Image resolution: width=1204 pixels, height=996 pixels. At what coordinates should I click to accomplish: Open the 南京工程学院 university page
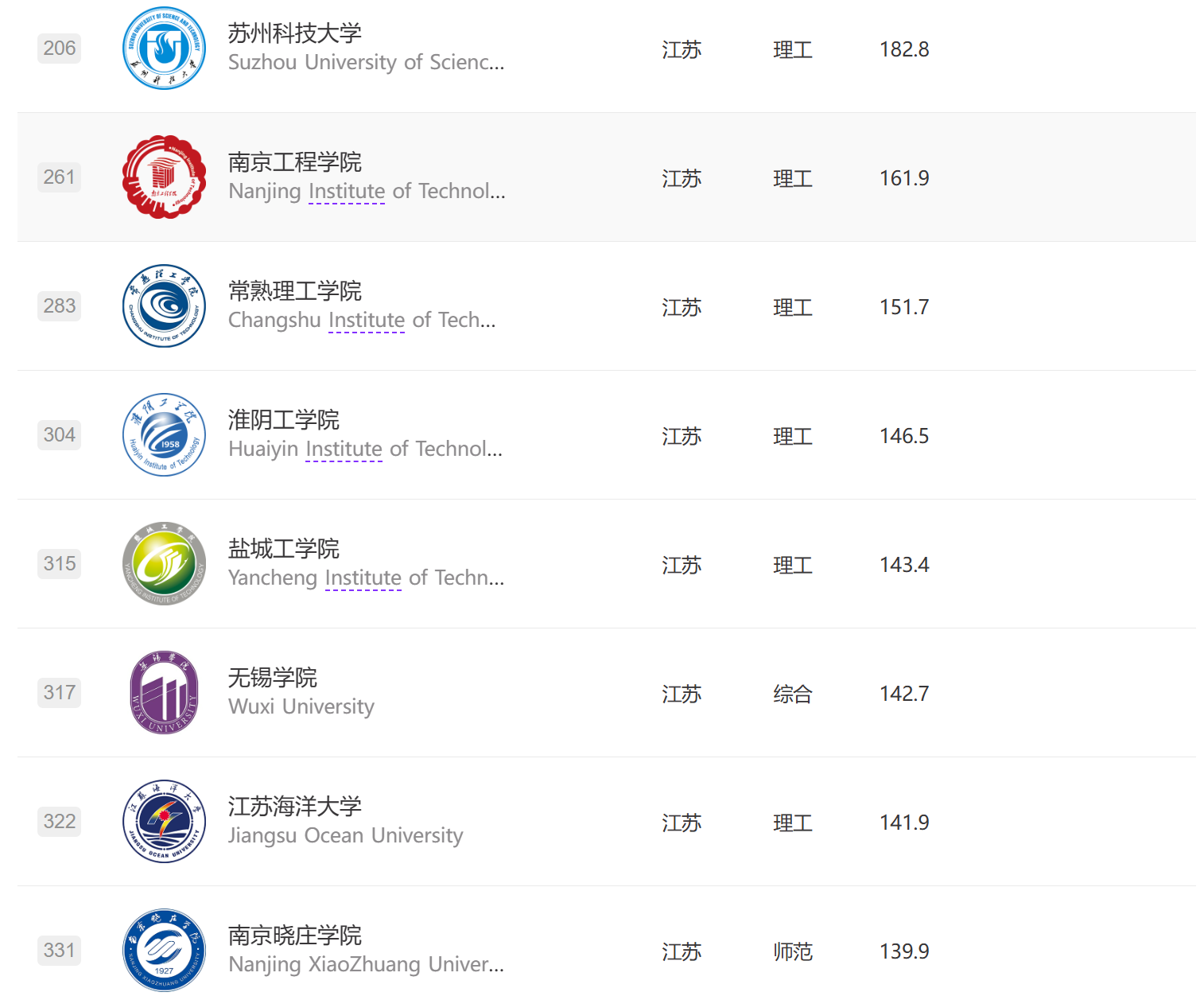pos(294,162)
